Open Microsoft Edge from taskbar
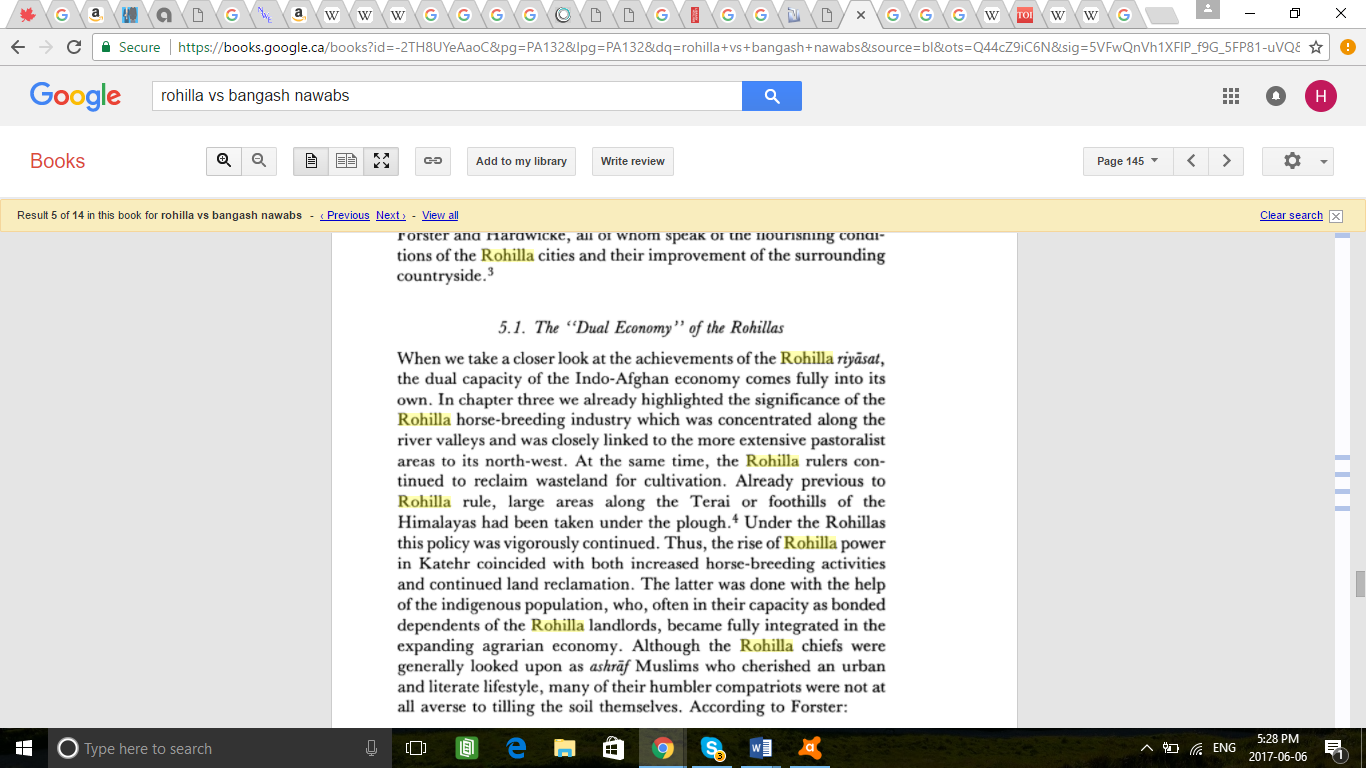Screen dimensions: 1366x768 click(516, 748)
